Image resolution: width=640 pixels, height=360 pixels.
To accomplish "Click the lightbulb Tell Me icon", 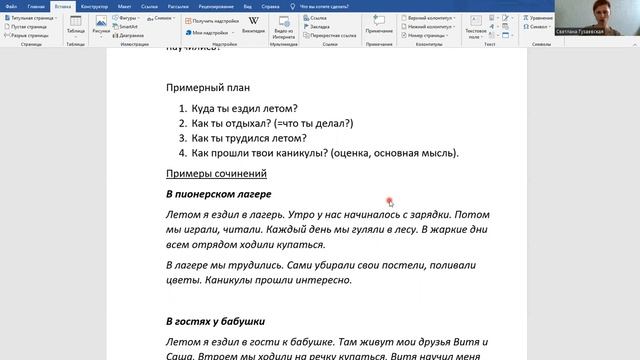I will (x=293, y=7).
